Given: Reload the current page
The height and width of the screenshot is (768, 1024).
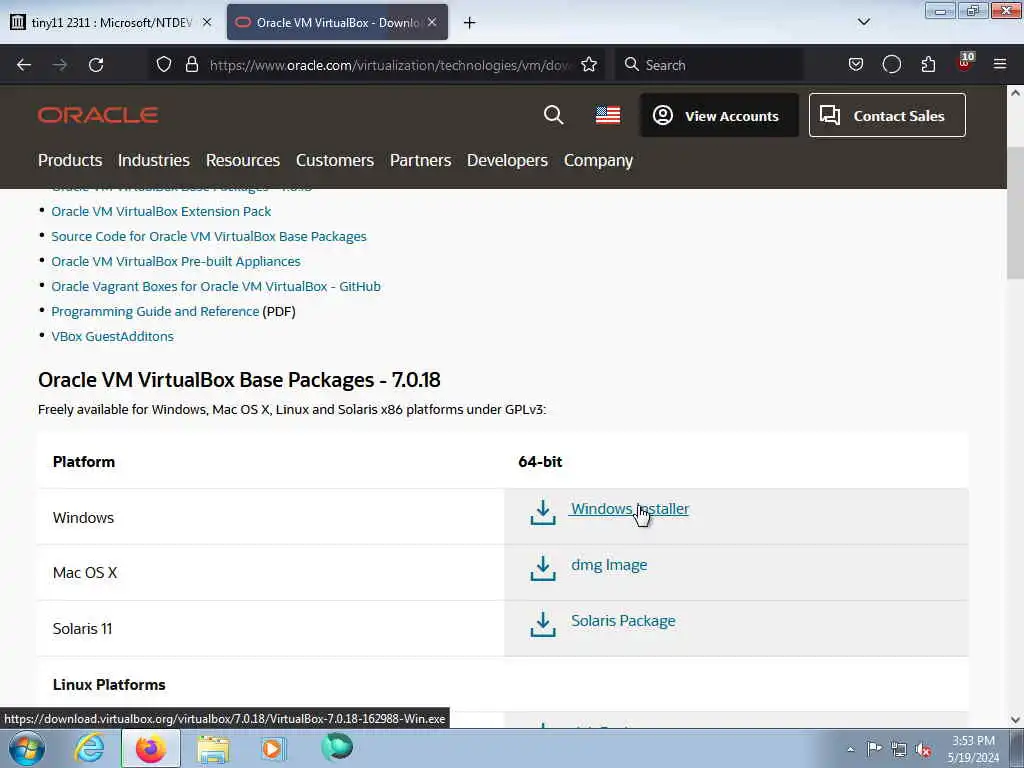Looking at the screenshot, I should (x=96, y=65).
